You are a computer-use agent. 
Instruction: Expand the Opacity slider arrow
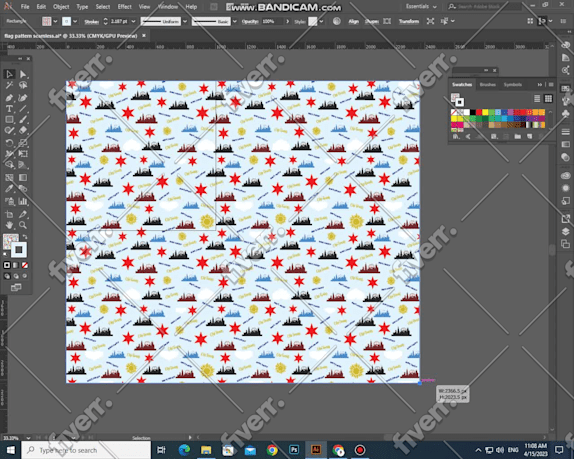point(287,22)
